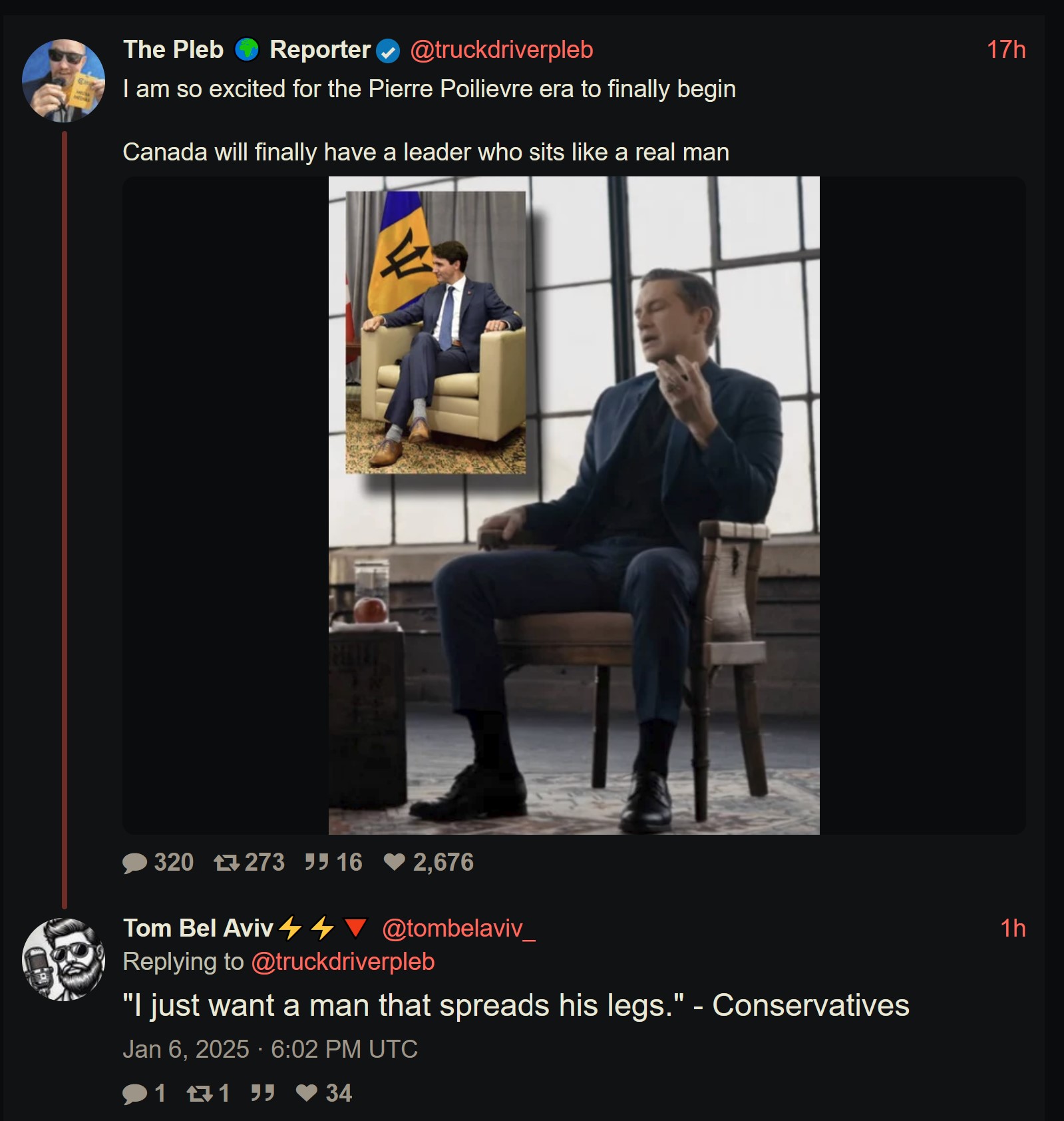Click the @truckdriverpleb handle in header
This screenshot has width=1064, height=1121.
point(501,50)
